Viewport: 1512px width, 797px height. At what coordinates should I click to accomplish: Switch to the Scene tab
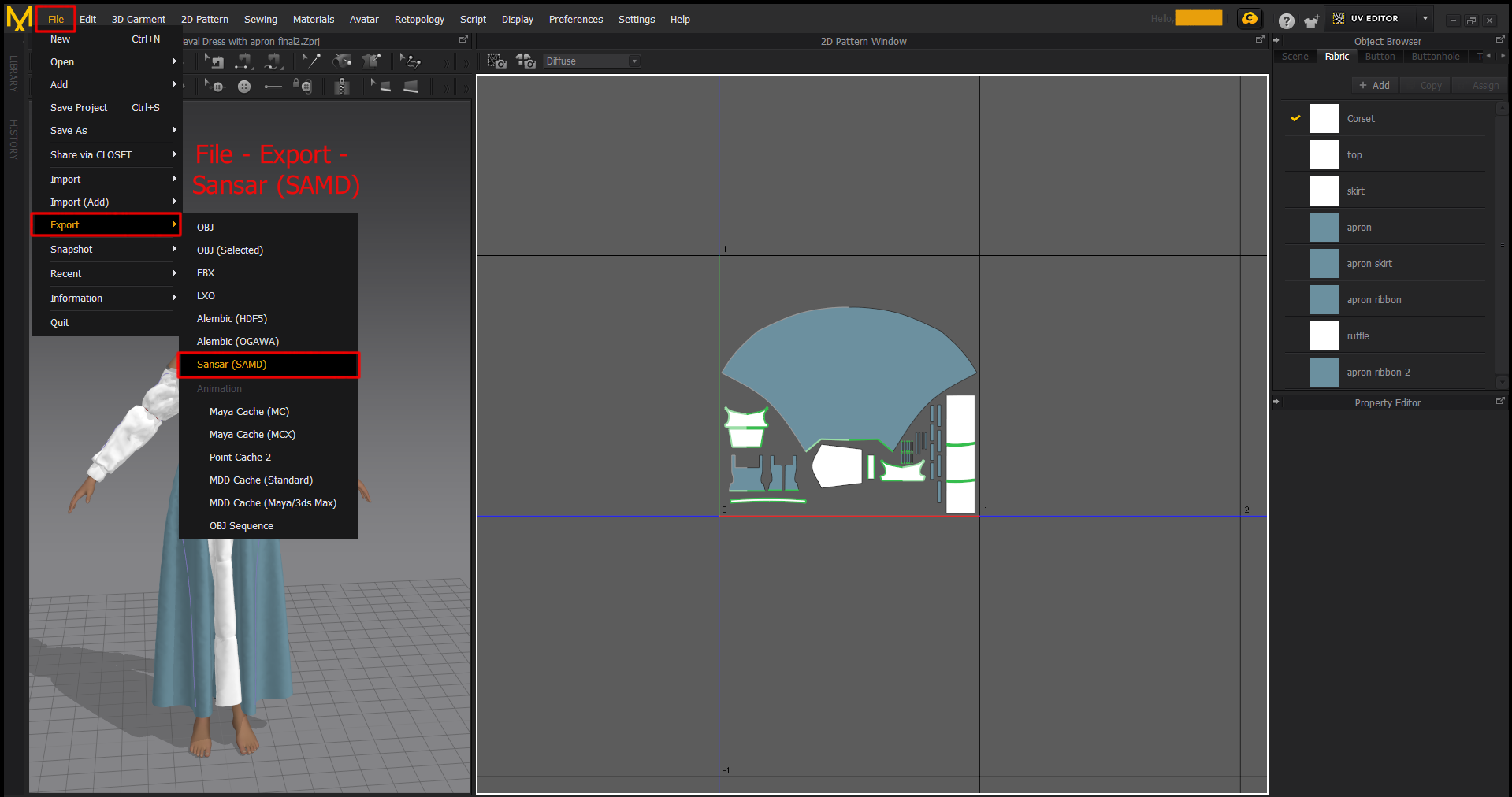pyautogui.click(x=1295, y=57)
